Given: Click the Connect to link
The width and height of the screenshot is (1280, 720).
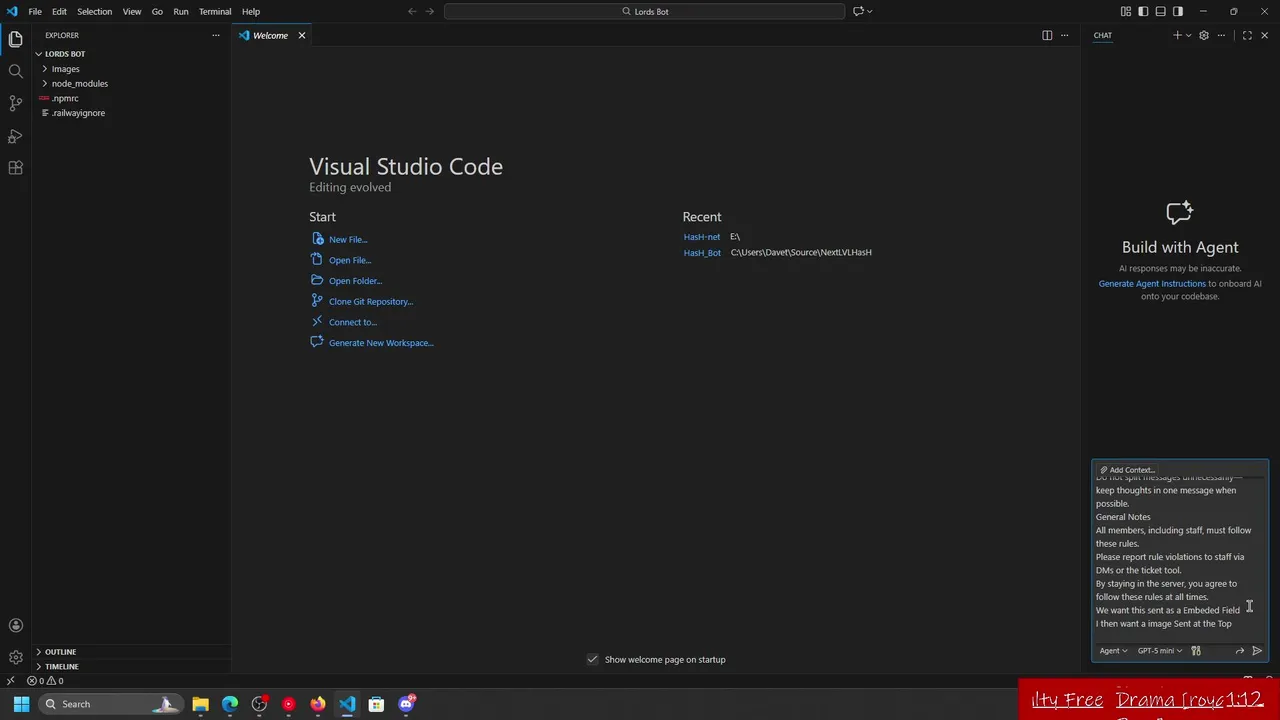Looking at the screenshot, I should (353, 322).
